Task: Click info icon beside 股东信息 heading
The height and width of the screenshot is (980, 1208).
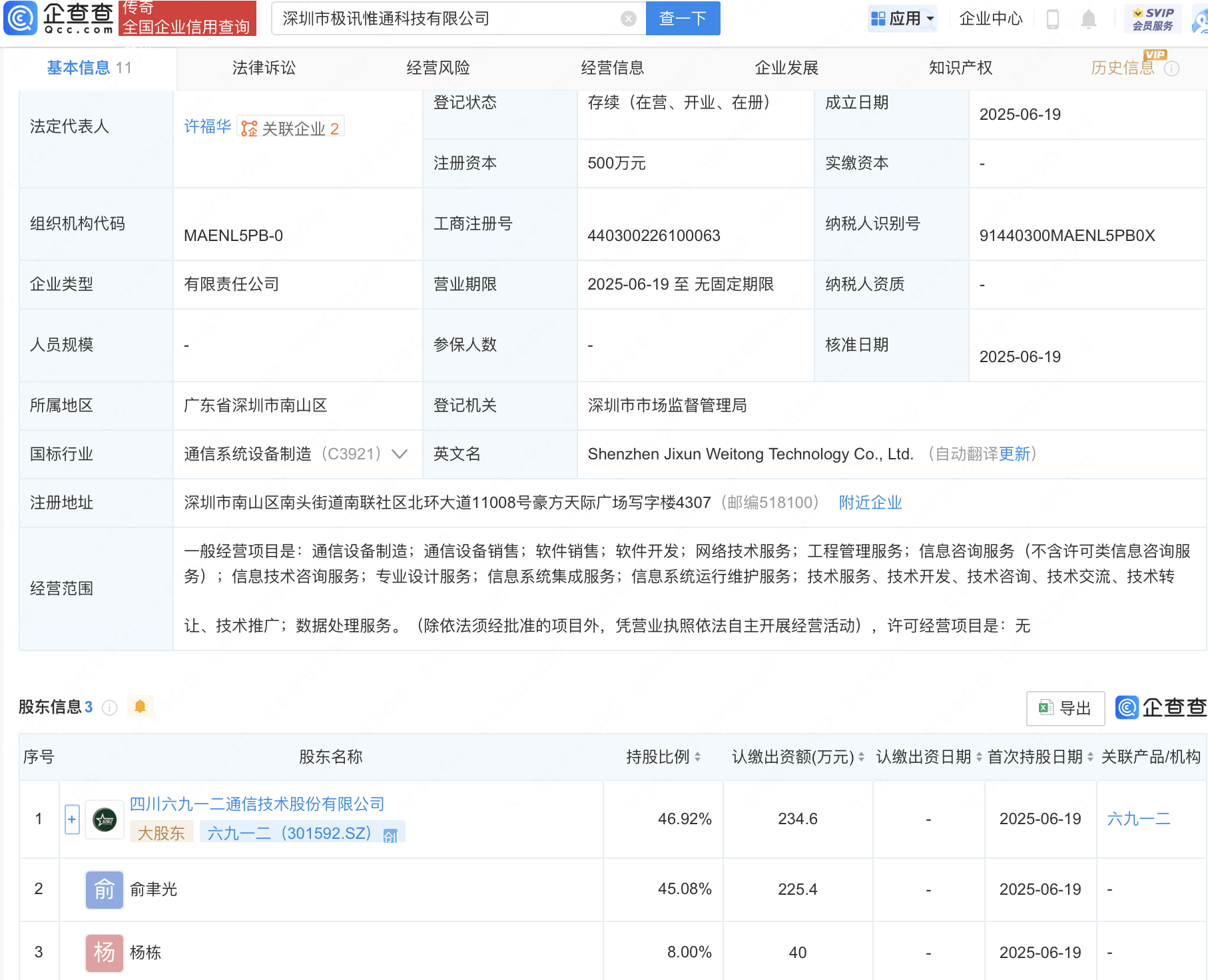Action: 110,708
